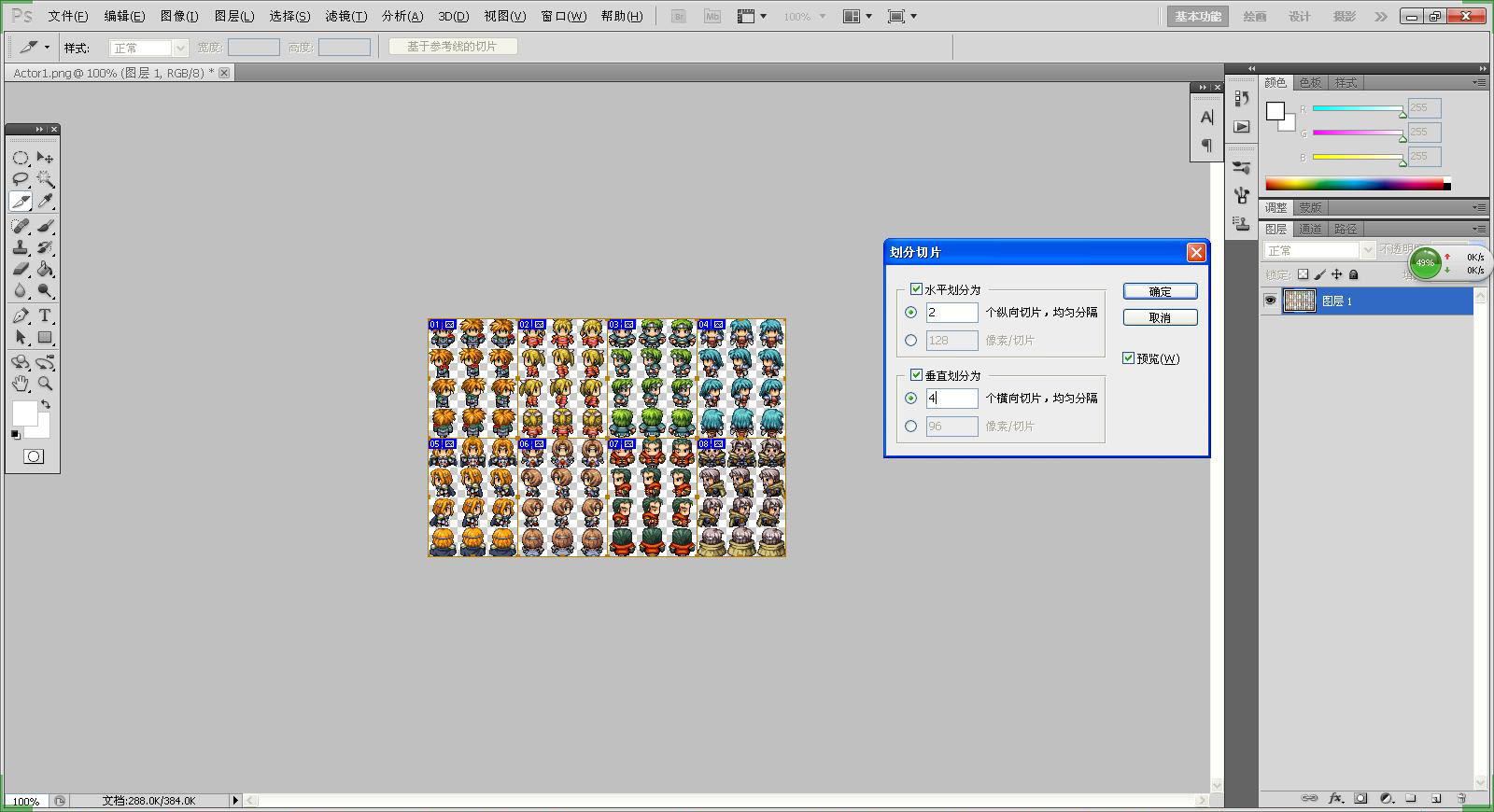Choose the Zoom tool in toolbox
Image resolution: width=1494 pixels, height=812 pixels.
click(x=45, y=384)
